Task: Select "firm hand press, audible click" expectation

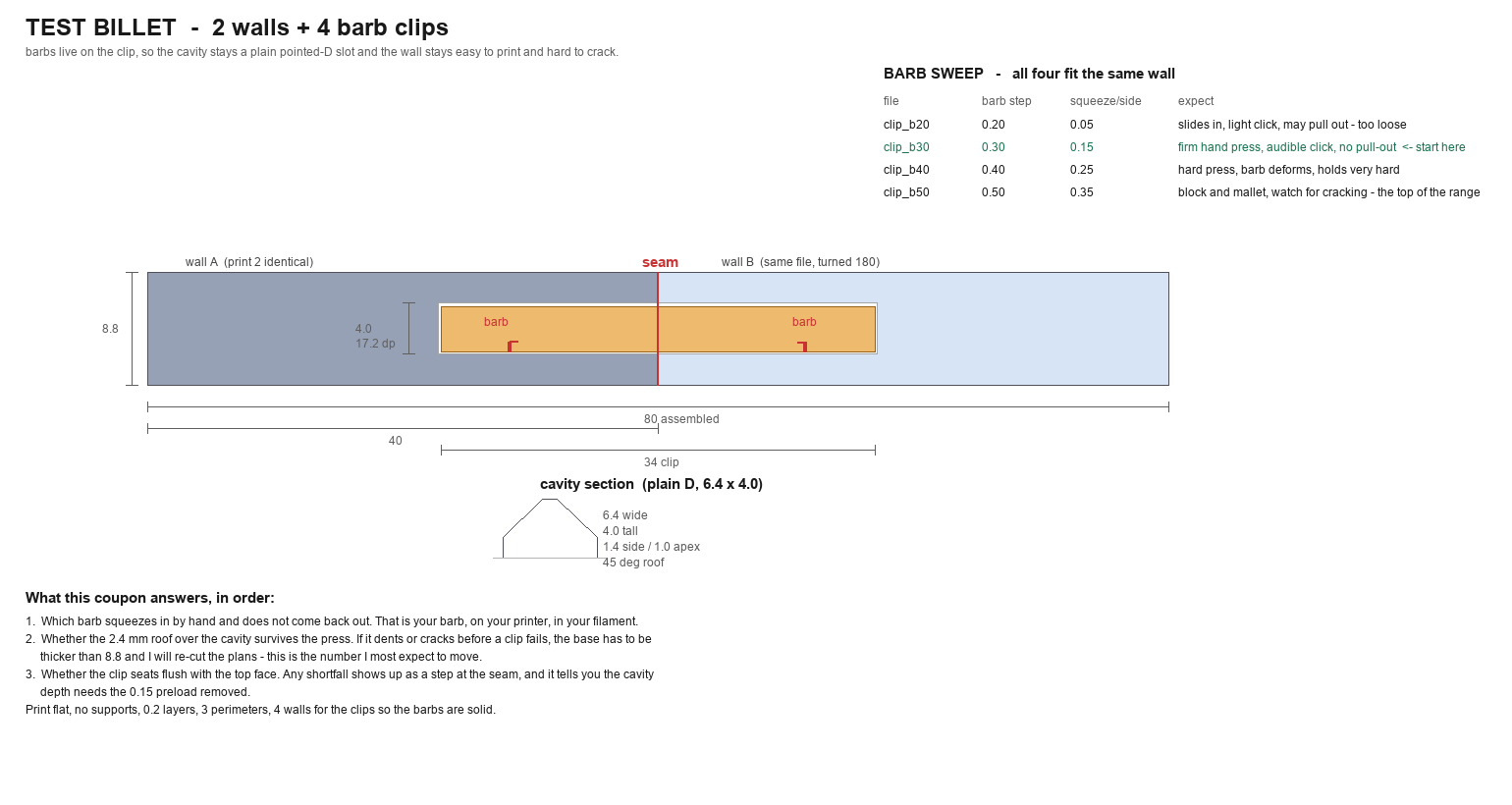Action: pos(1322,147)
